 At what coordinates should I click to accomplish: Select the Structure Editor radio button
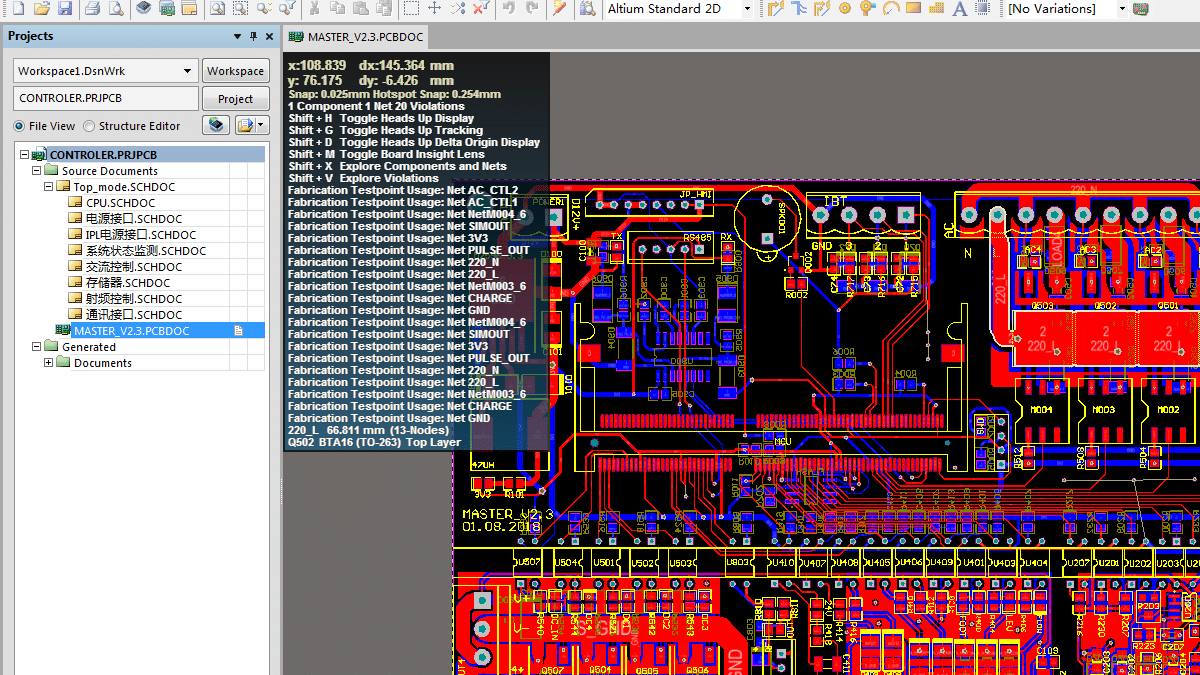[x=89, y=126]
